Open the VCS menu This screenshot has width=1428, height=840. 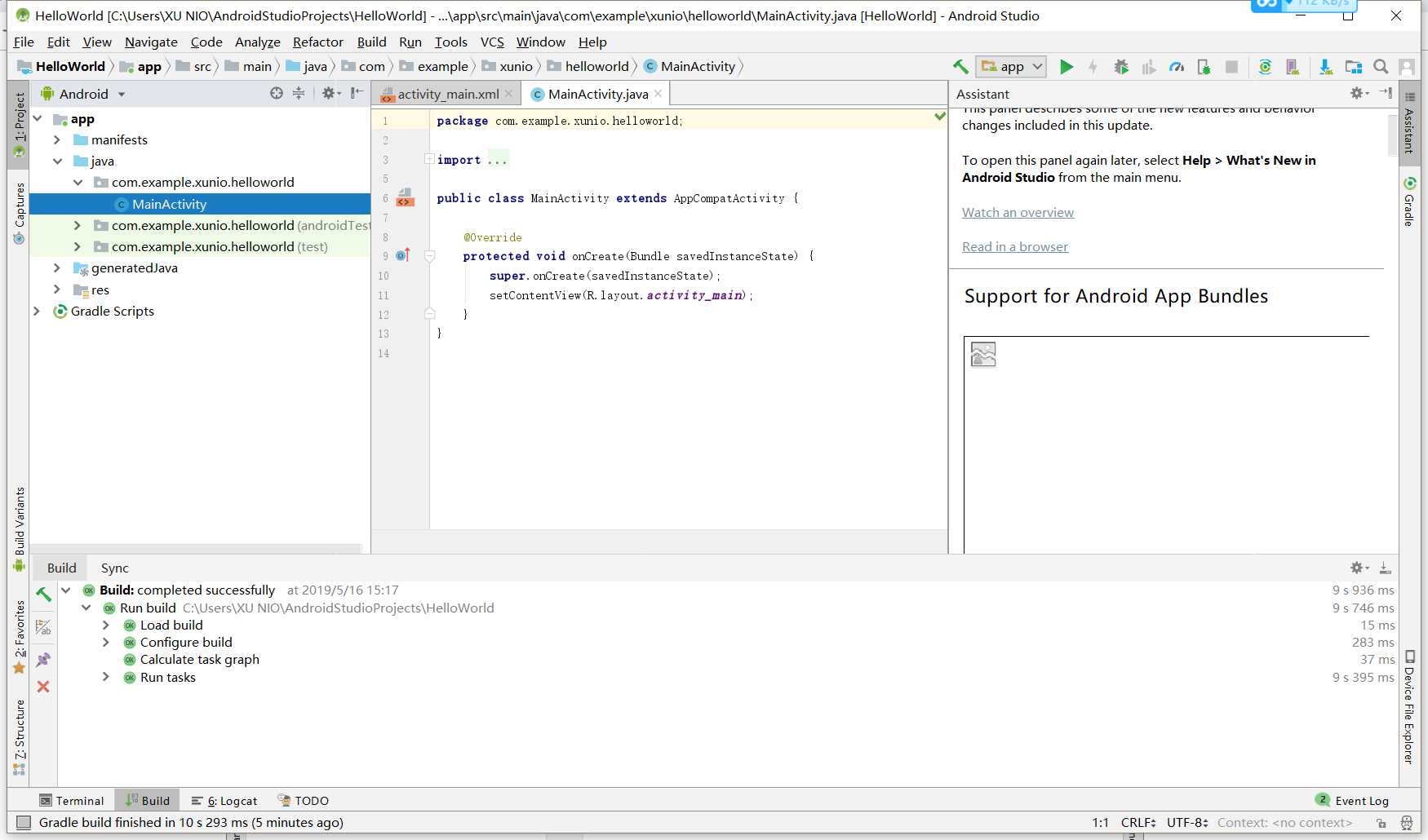coord(492,42)
